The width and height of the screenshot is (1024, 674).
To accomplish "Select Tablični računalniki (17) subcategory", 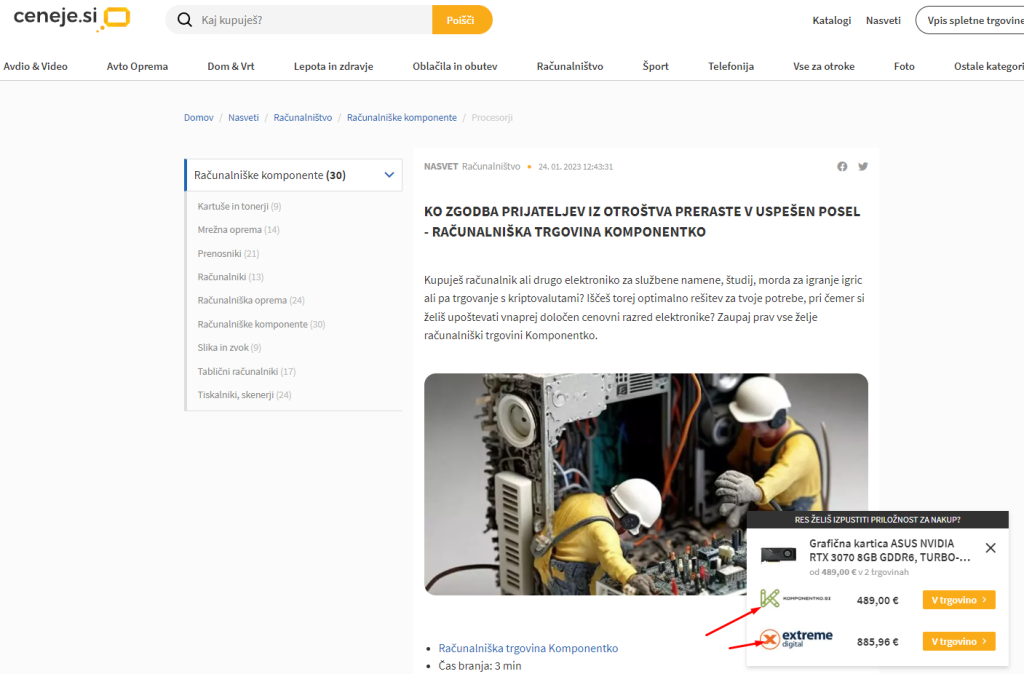I will pyautogui.click(x=246, y=372).
